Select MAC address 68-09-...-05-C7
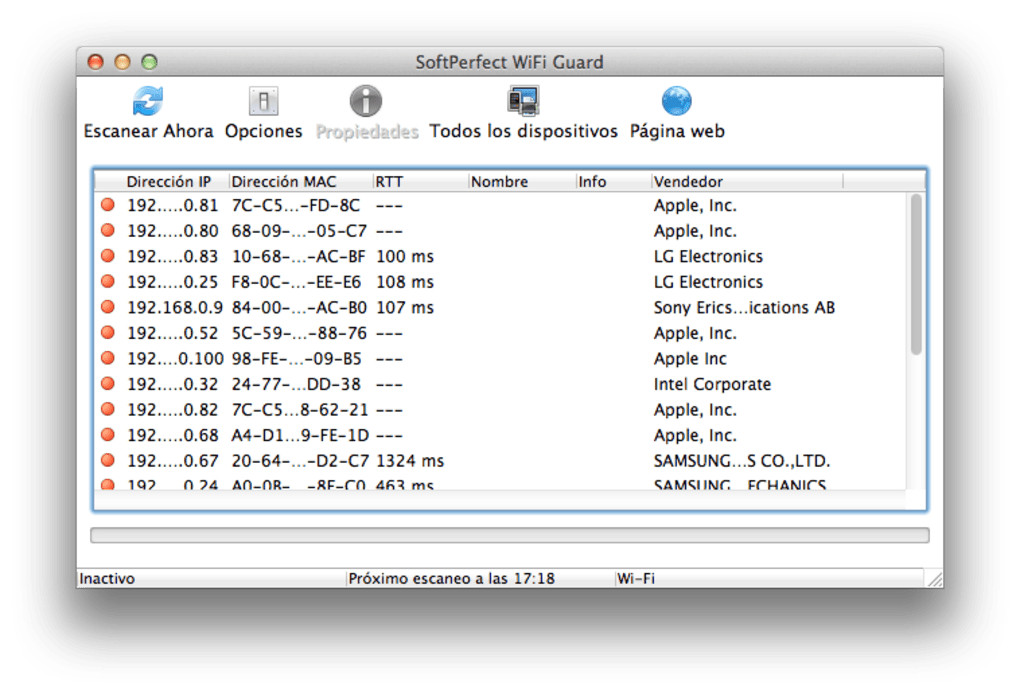The image size is (1020, 694). [299, 231]
